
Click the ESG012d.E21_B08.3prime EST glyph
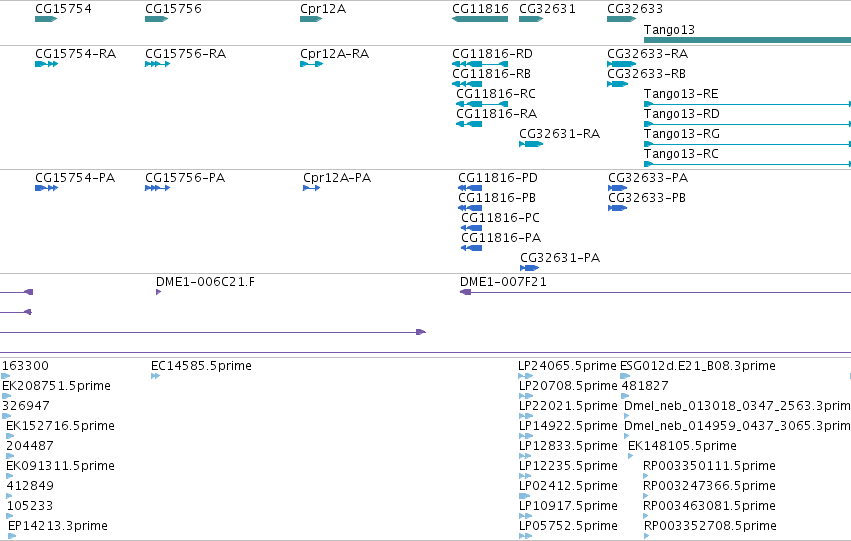625,376
